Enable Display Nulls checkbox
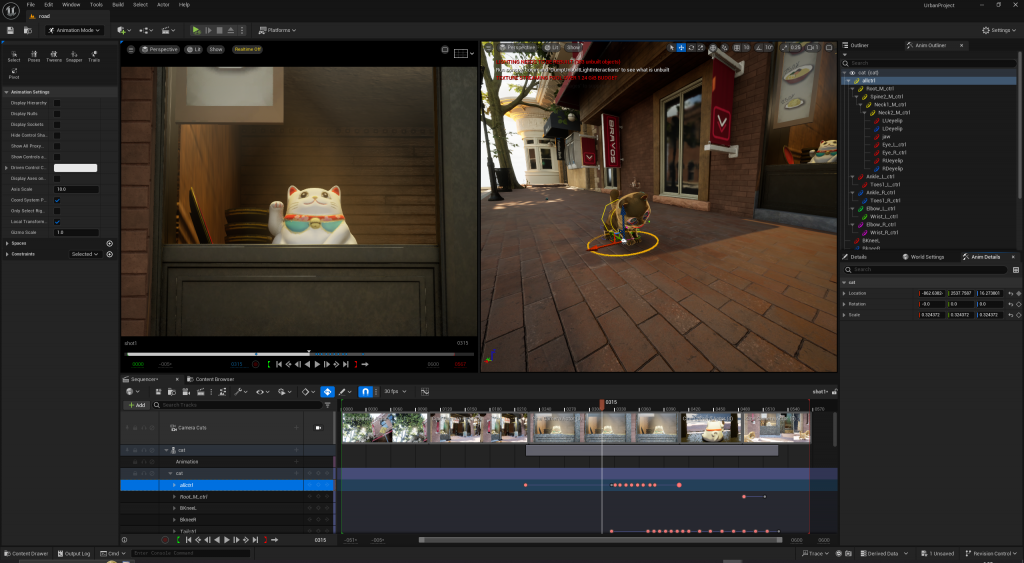The image size is (1024, 563). 57,114
